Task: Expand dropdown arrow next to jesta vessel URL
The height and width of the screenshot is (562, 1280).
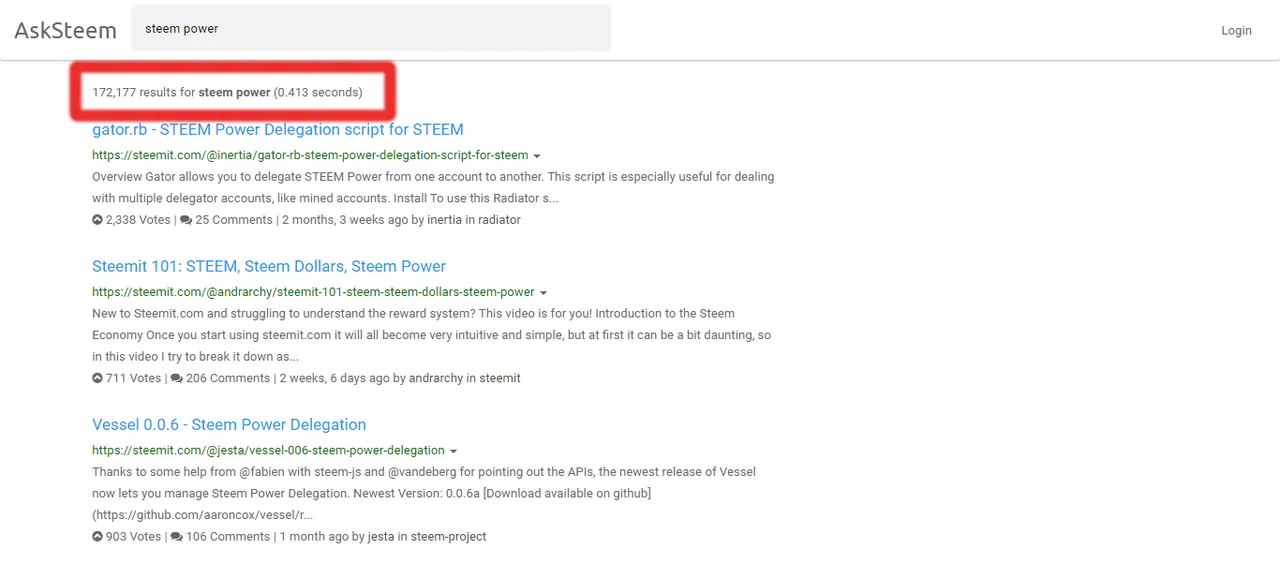Action: tap(453, 451)
